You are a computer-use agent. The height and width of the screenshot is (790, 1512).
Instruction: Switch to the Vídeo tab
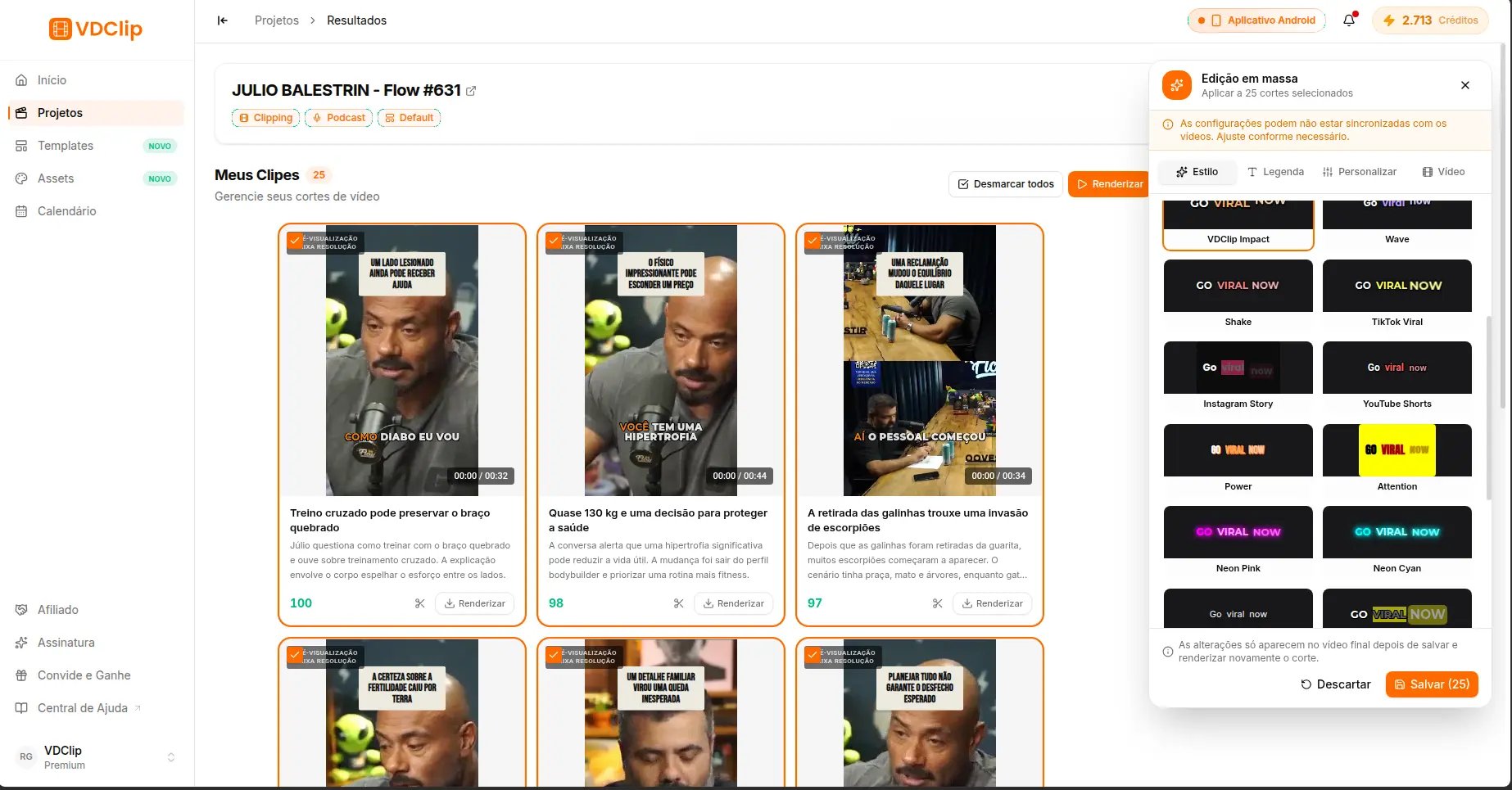[x=1443, y=172]
